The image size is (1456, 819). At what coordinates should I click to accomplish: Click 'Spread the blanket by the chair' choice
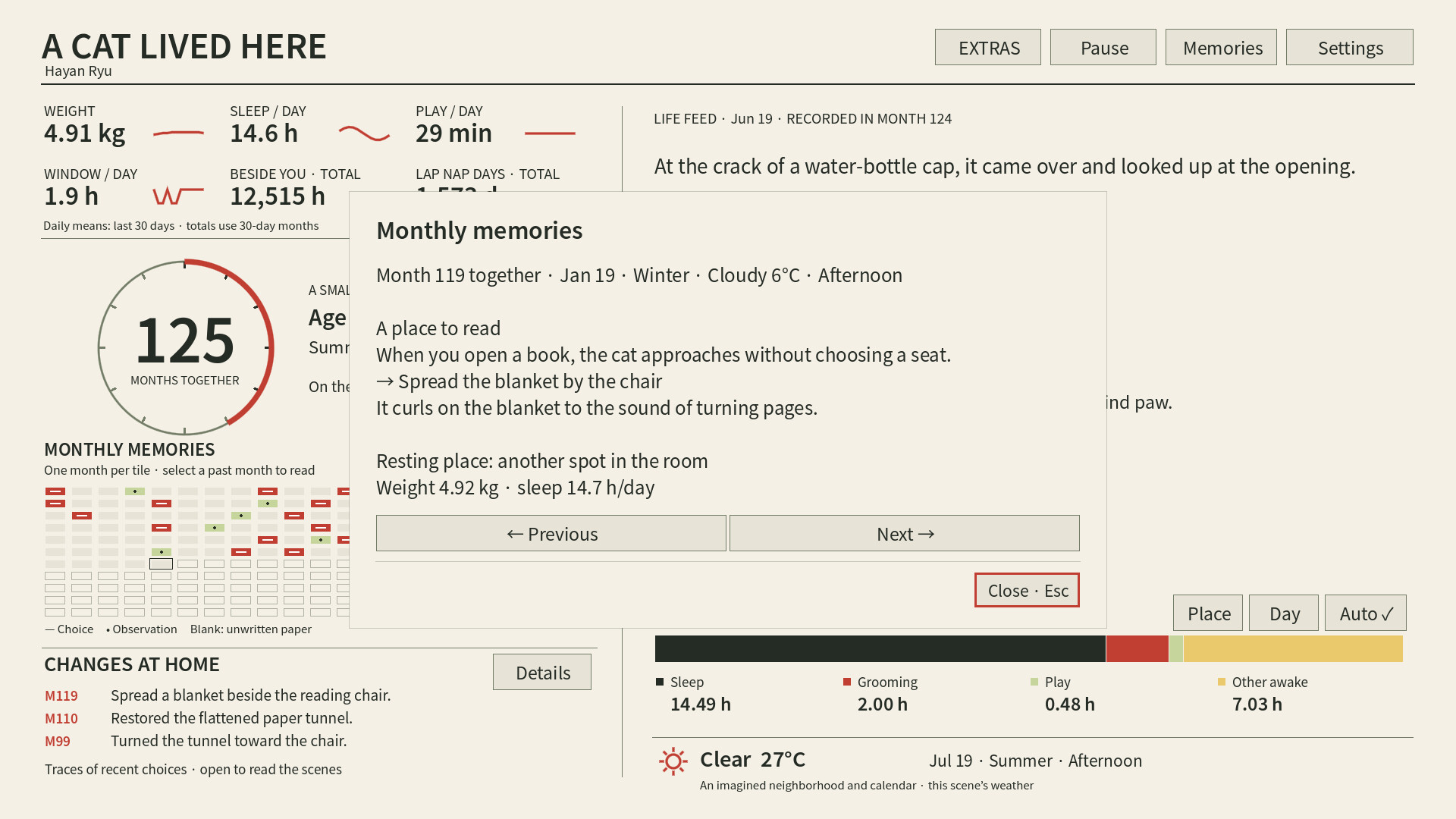click(519, 381)
